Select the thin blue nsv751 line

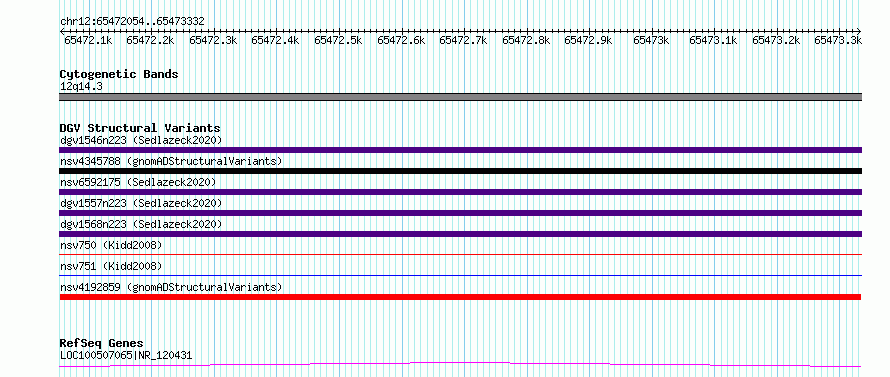(x=460, y=275)
